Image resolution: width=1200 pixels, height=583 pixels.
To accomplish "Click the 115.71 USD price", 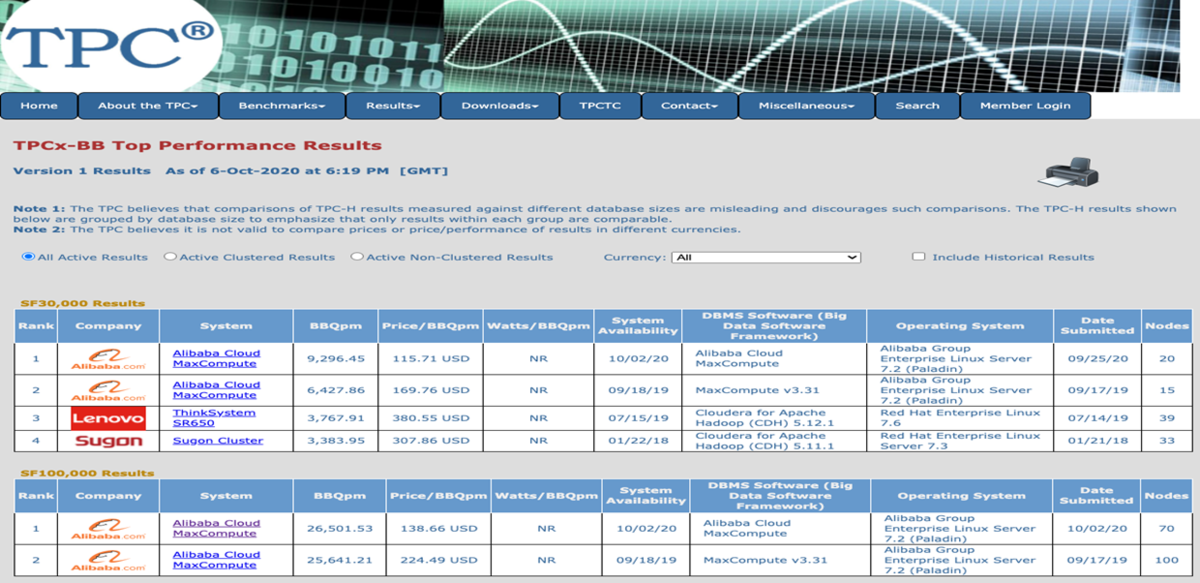I will 433,359.
